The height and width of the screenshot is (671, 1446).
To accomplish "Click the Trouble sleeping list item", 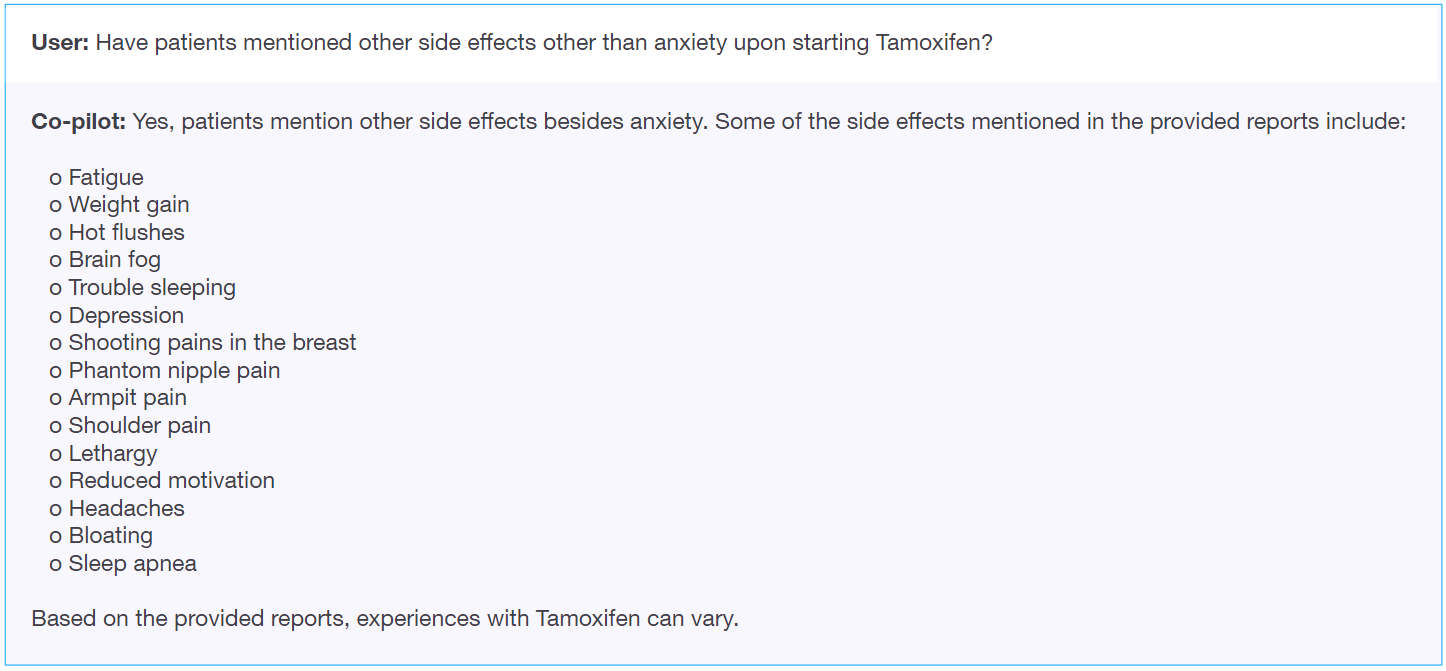I will (151, 288).
